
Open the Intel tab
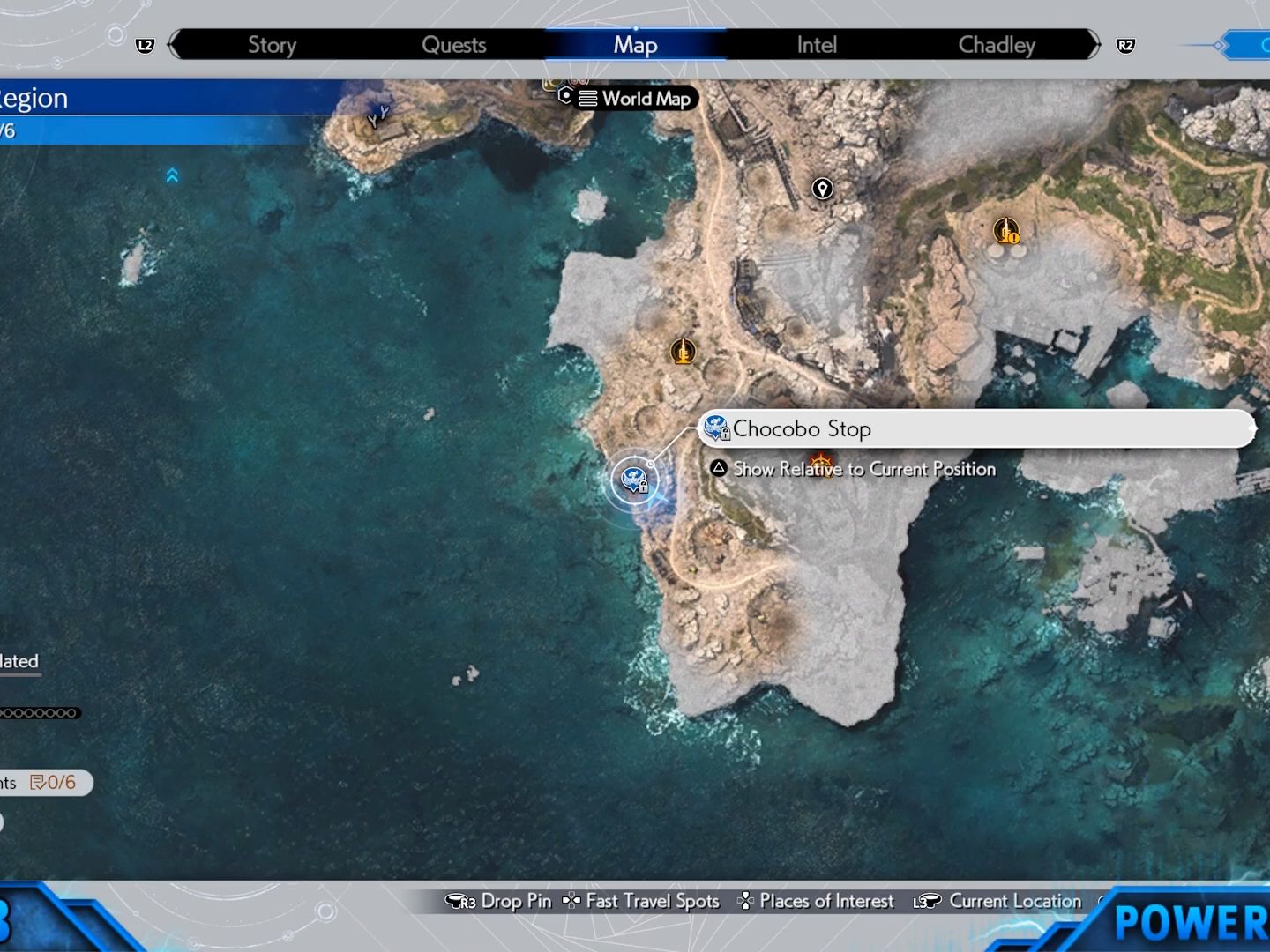pos(817,45)
